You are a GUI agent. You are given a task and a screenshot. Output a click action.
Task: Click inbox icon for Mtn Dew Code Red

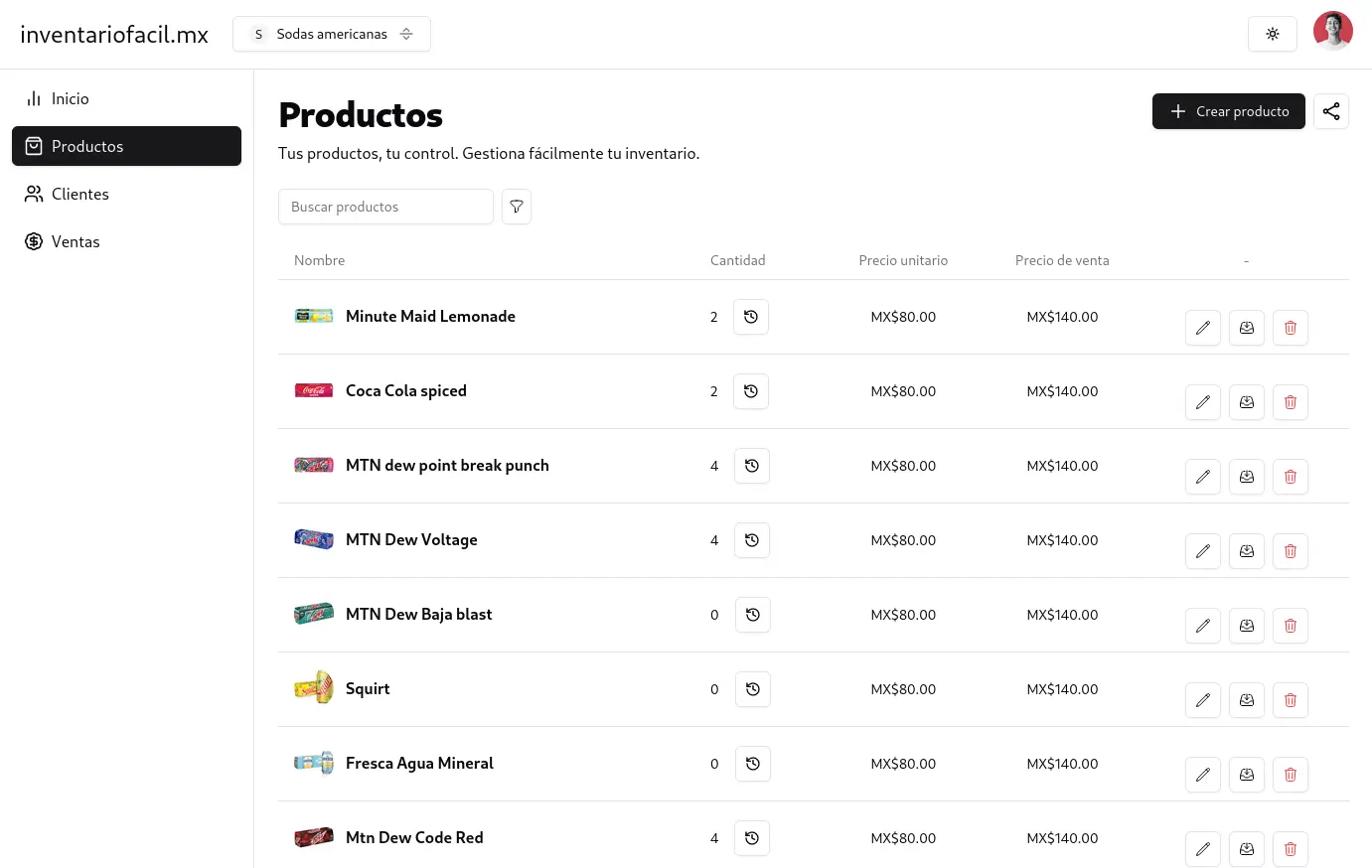tap(1247, 849)
